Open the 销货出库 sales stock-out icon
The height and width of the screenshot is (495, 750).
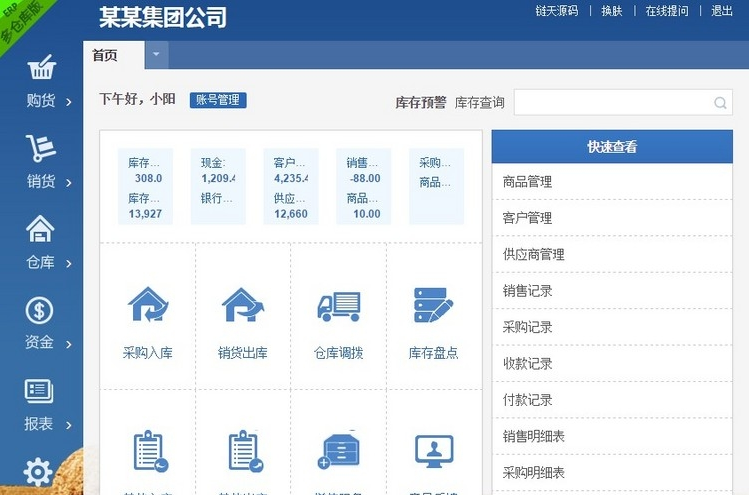[x=243, y=306]
